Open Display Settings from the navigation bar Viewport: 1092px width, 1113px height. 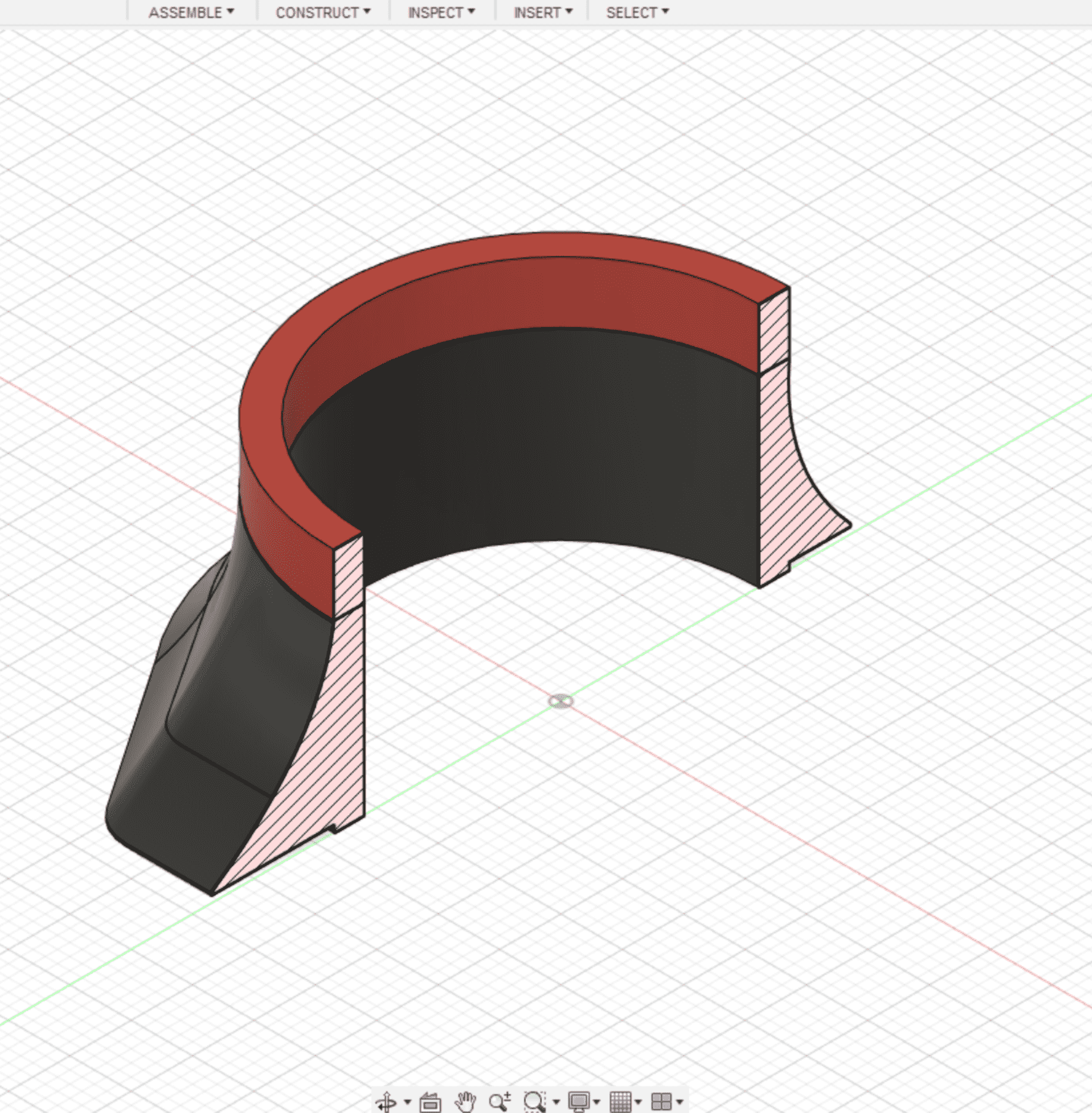pos(580,1101)
